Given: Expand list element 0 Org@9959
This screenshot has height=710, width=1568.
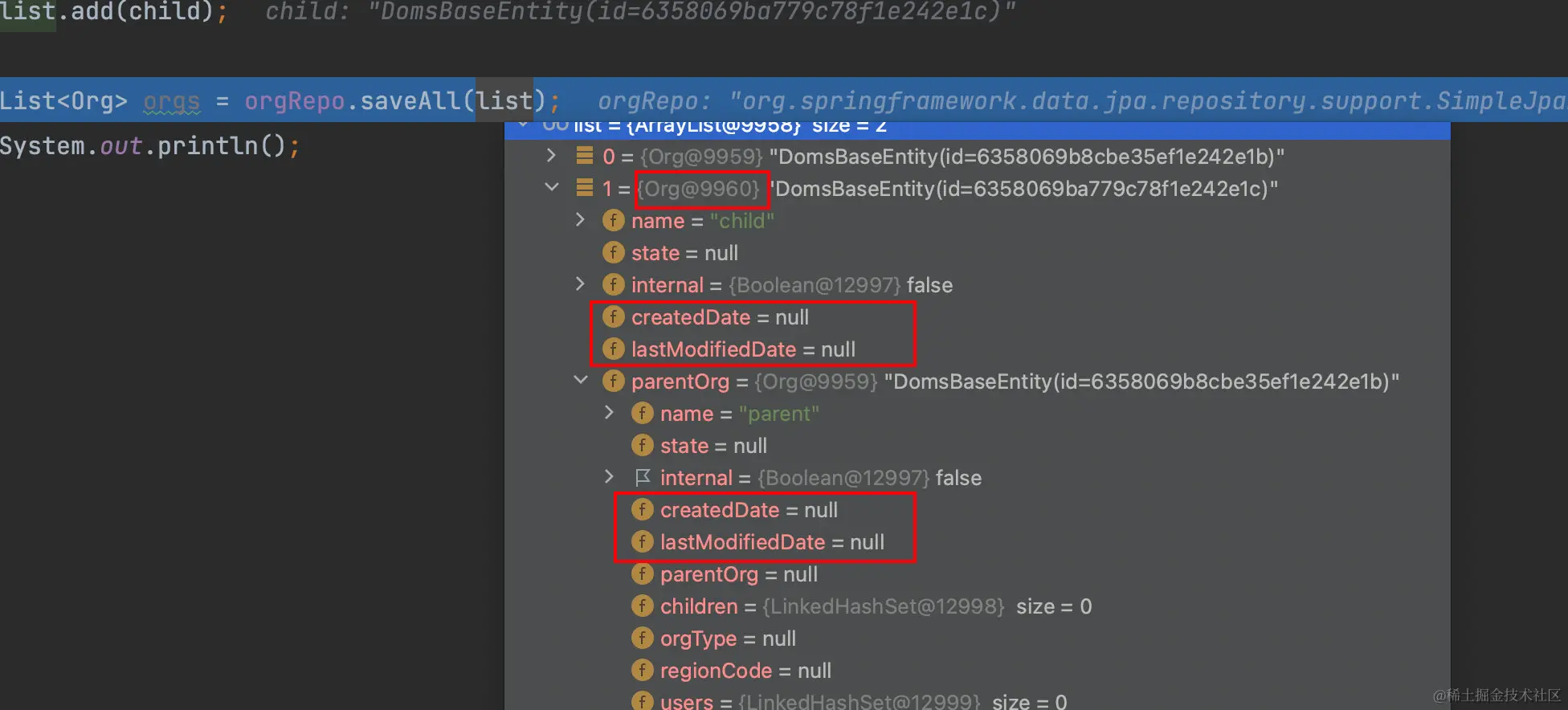Looking at the screenshot, I should 551,155.
